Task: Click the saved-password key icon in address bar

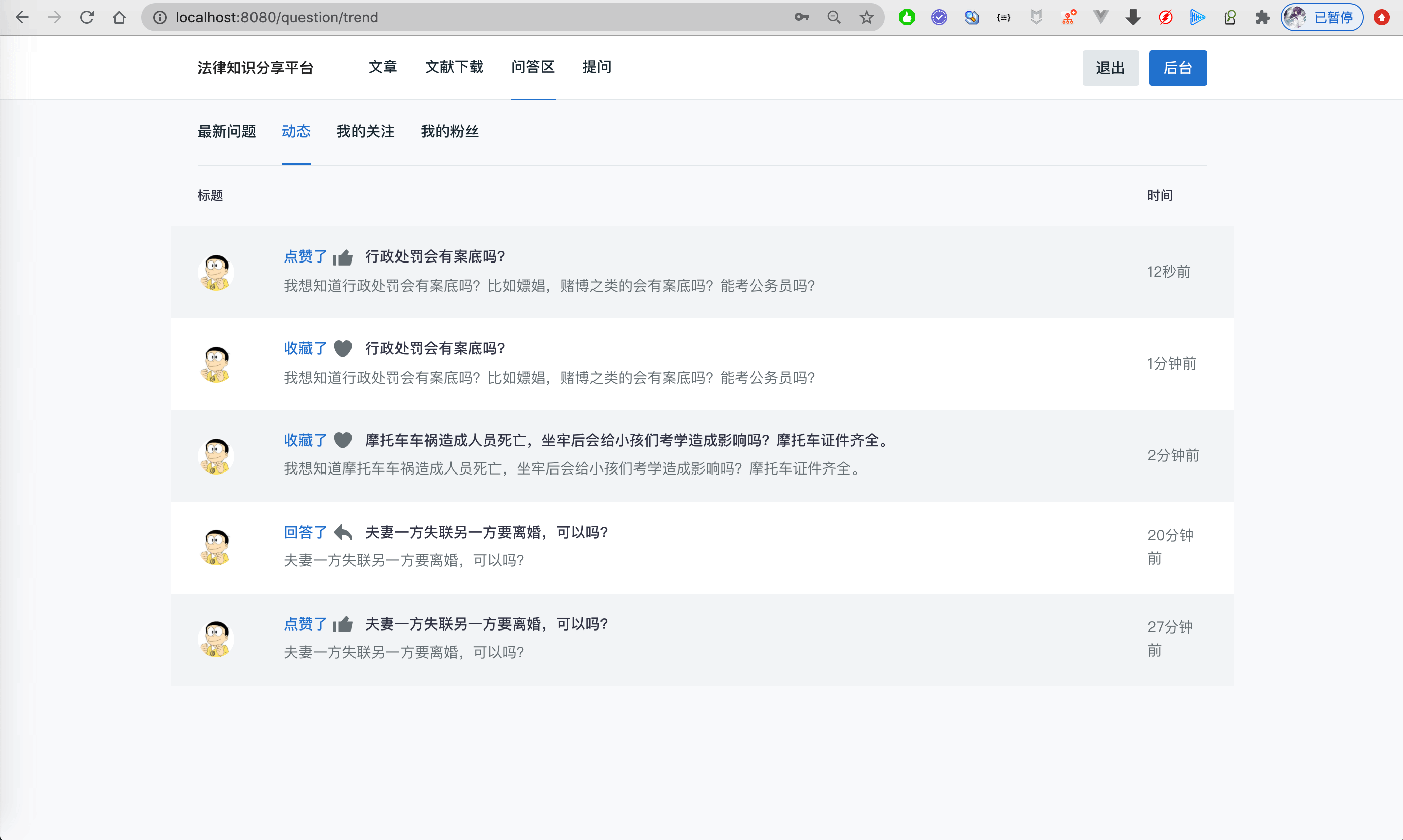Action: click(801, 17)
